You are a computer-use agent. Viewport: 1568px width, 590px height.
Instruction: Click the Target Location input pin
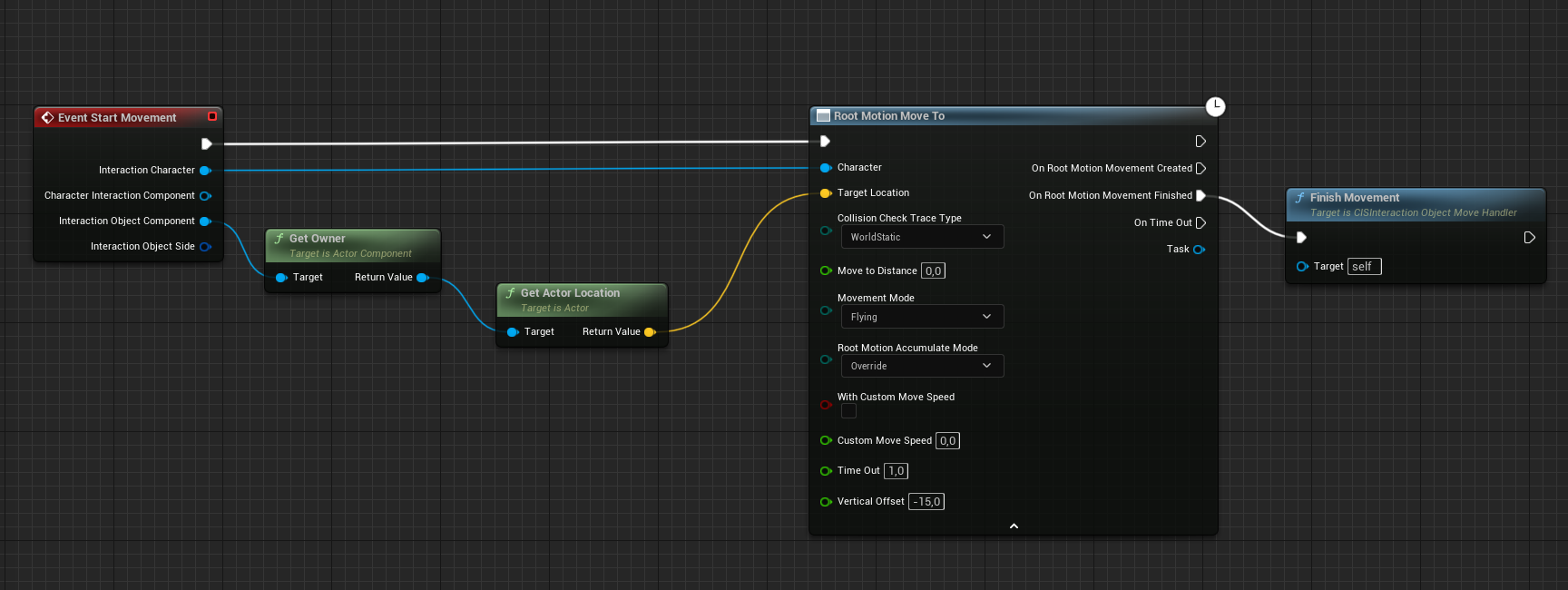pos(826,193)
